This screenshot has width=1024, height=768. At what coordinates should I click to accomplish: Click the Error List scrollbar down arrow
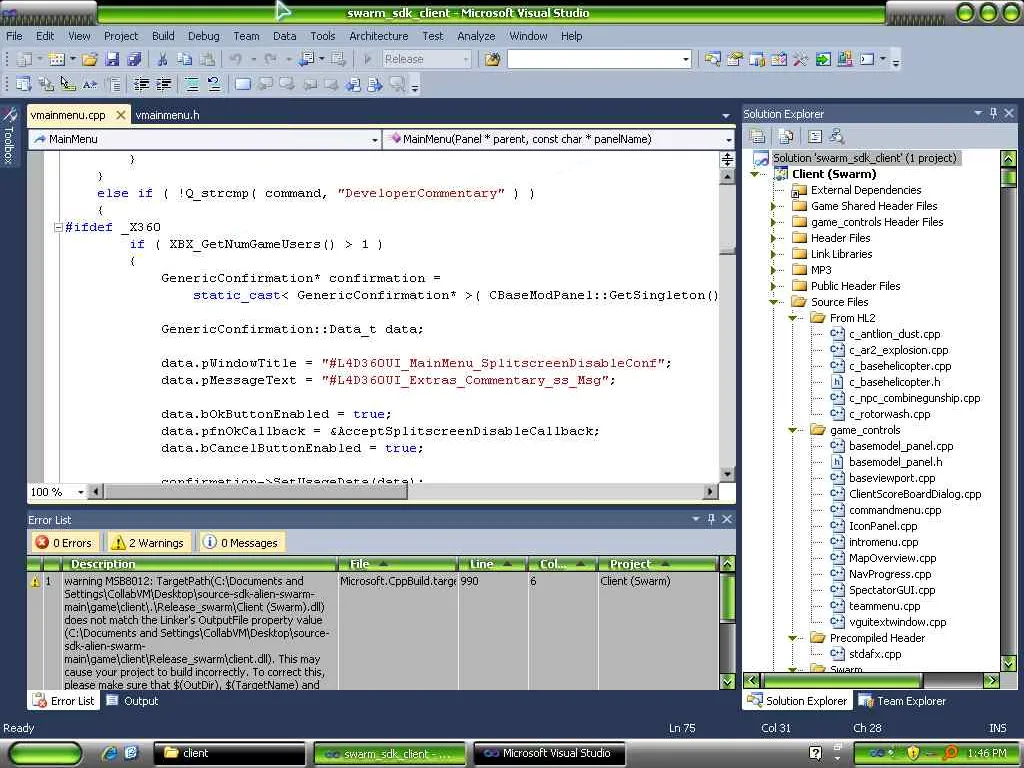(728, 681)
